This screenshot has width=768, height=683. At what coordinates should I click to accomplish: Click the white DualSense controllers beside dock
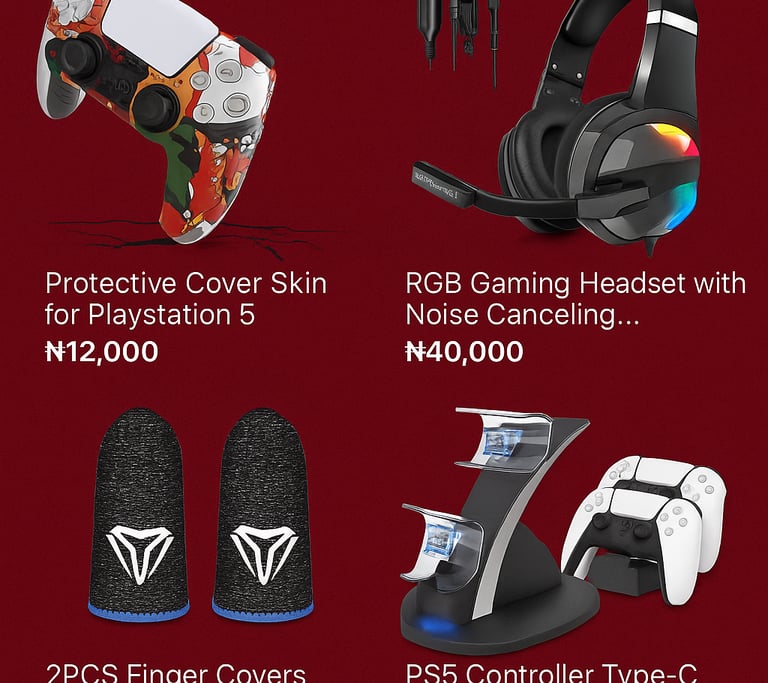(x=644, y=529)
